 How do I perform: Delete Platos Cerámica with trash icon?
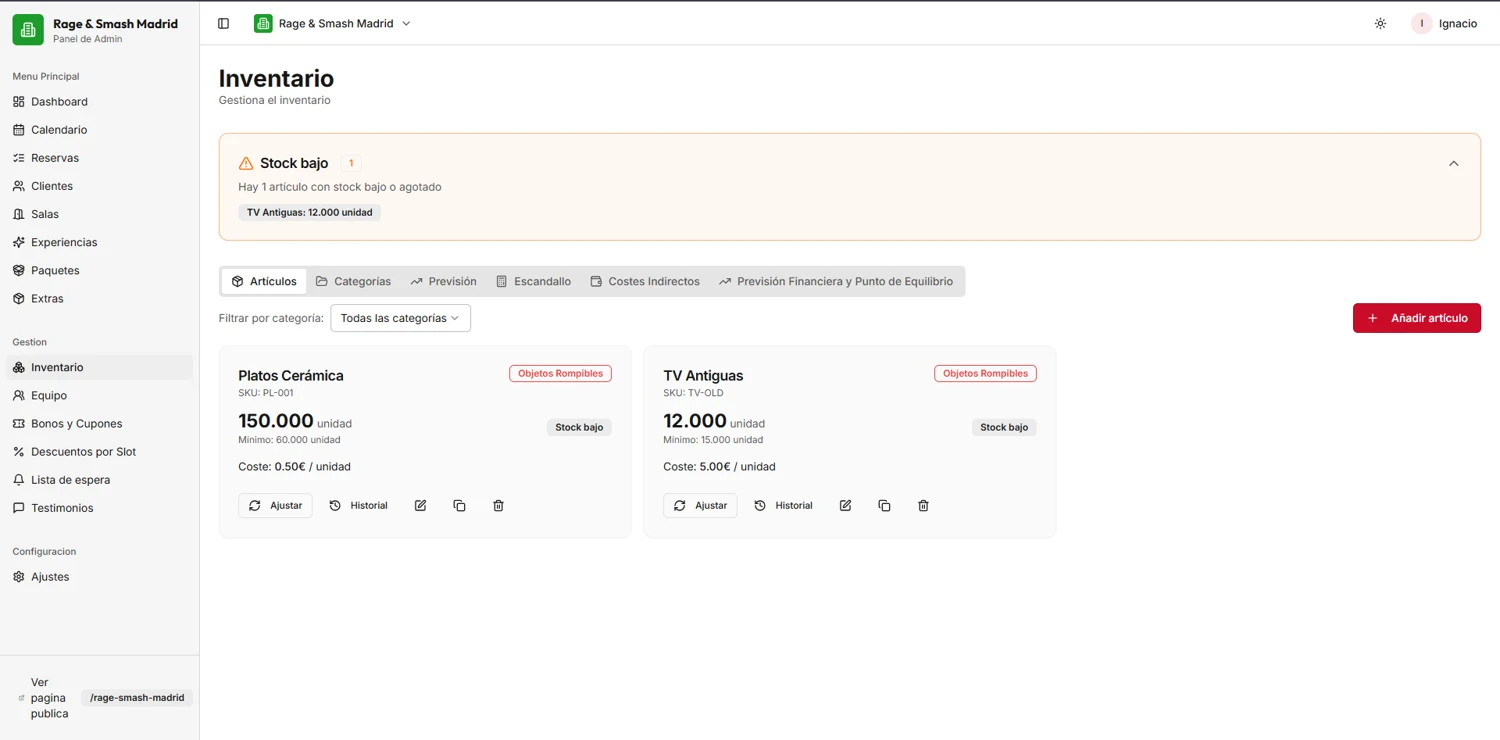click(498, 506)
